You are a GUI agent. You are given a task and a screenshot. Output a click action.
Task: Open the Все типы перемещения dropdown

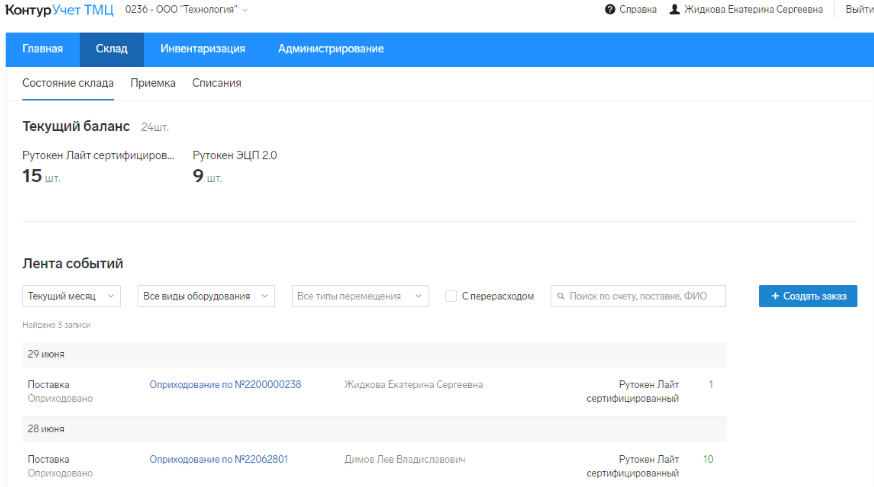click(x=360, y=296)
